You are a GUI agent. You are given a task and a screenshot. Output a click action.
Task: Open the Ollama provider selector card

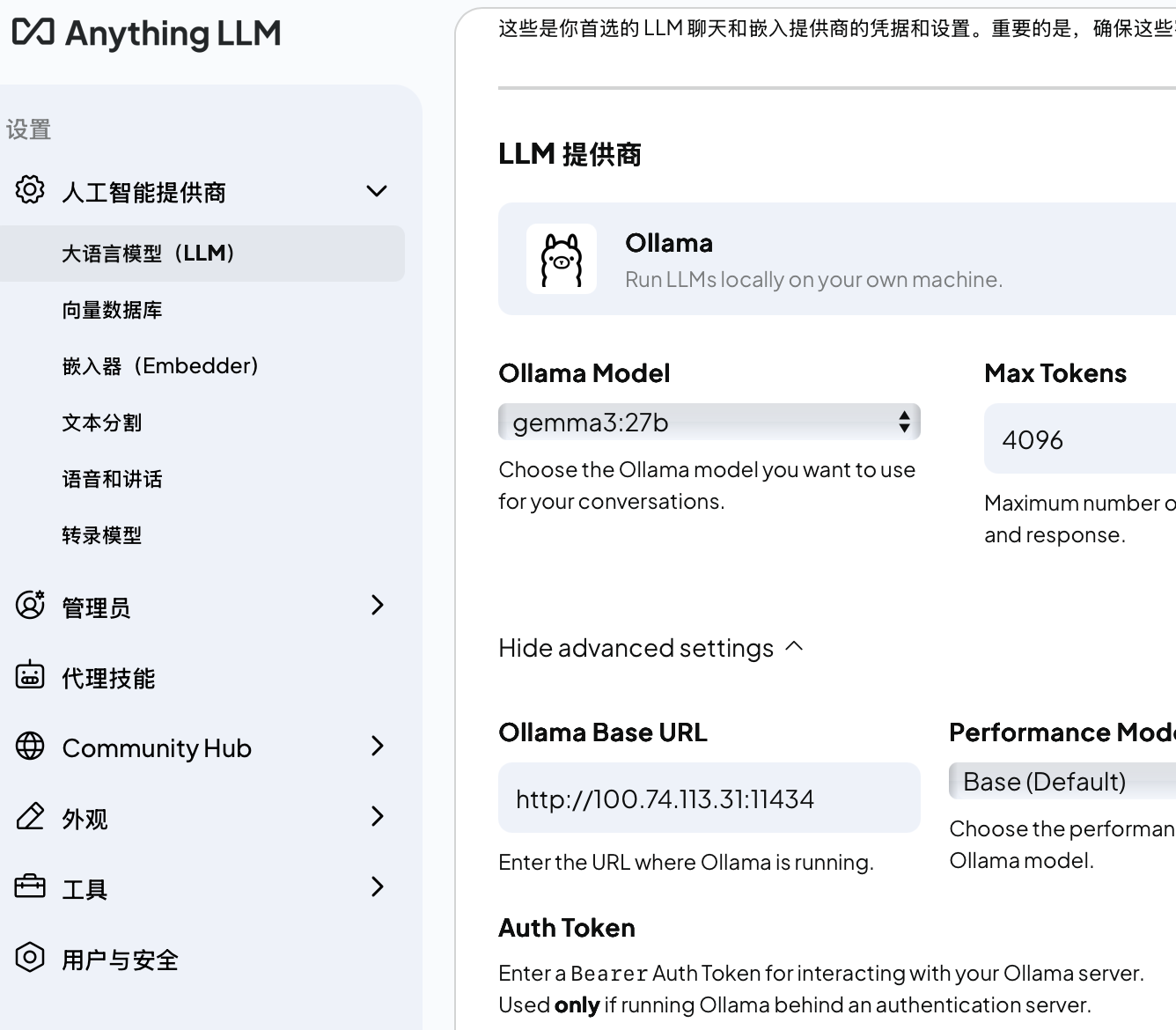(837, 259)
